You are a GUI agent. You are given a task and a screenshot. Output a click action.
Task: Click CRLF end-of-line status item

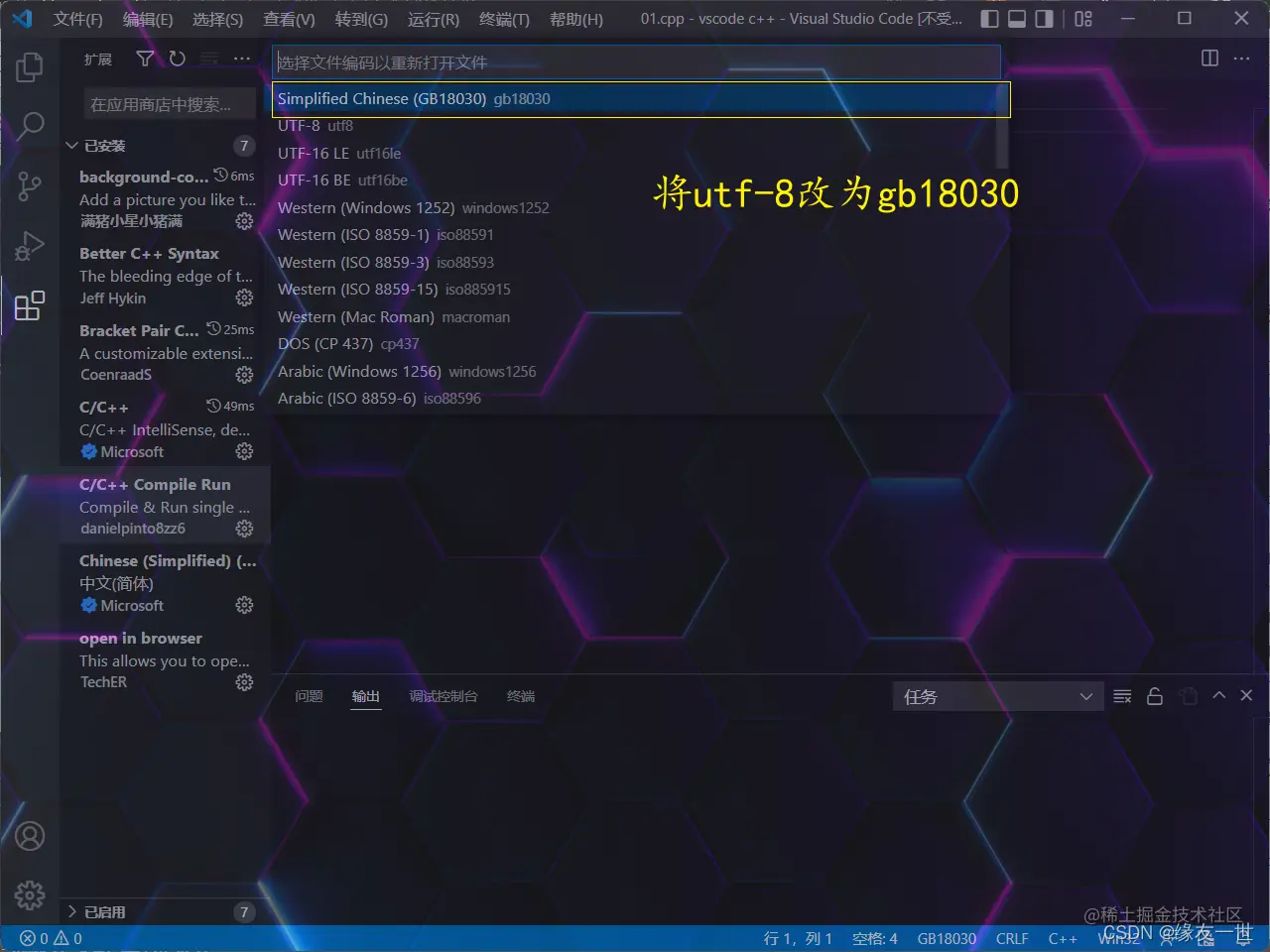coord(1012,938)
